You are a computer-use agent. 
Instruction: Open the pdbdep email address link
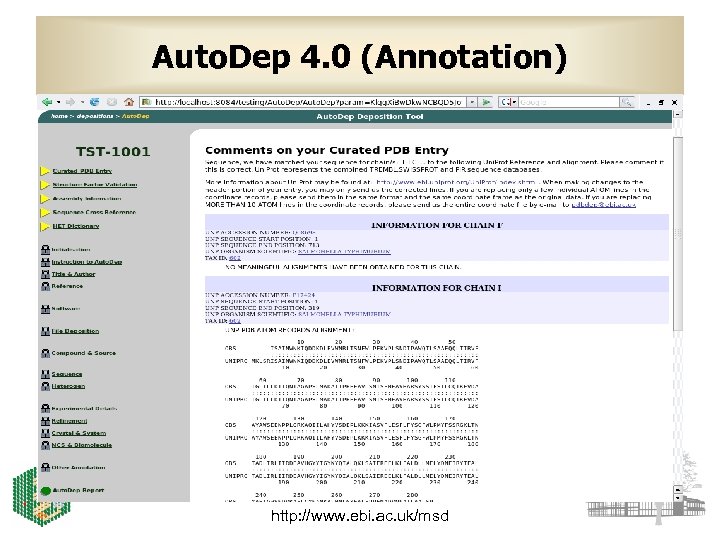click(x=603, y=204)
